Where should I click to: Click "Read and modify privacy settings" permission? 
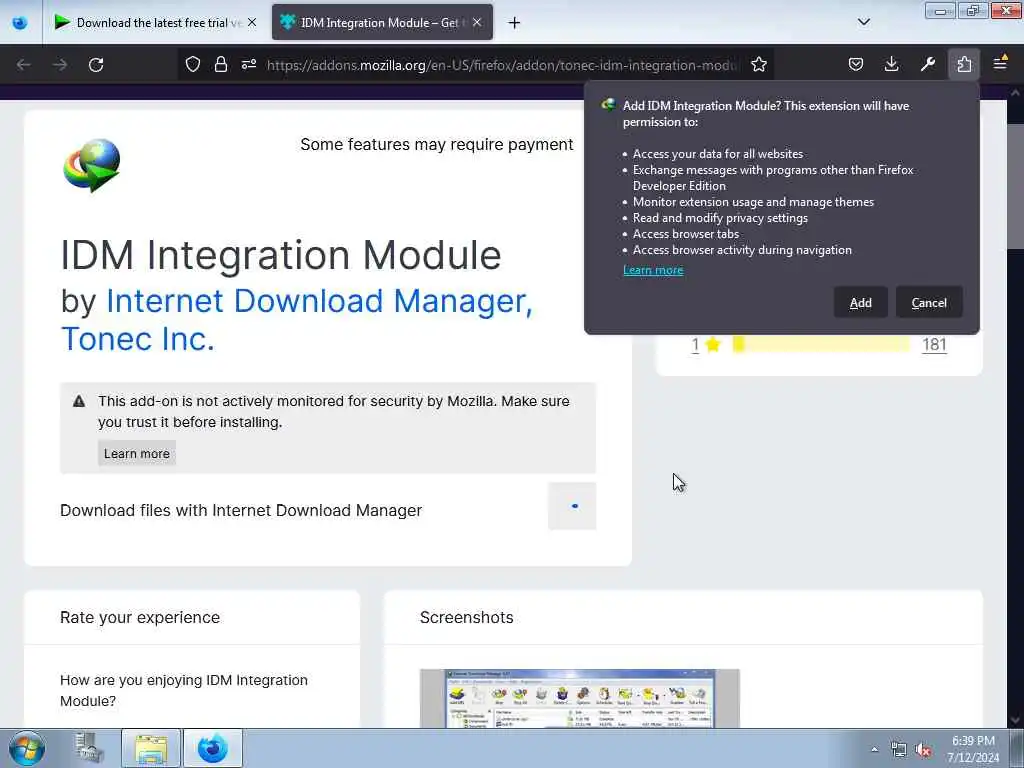(x=720, y=218)
